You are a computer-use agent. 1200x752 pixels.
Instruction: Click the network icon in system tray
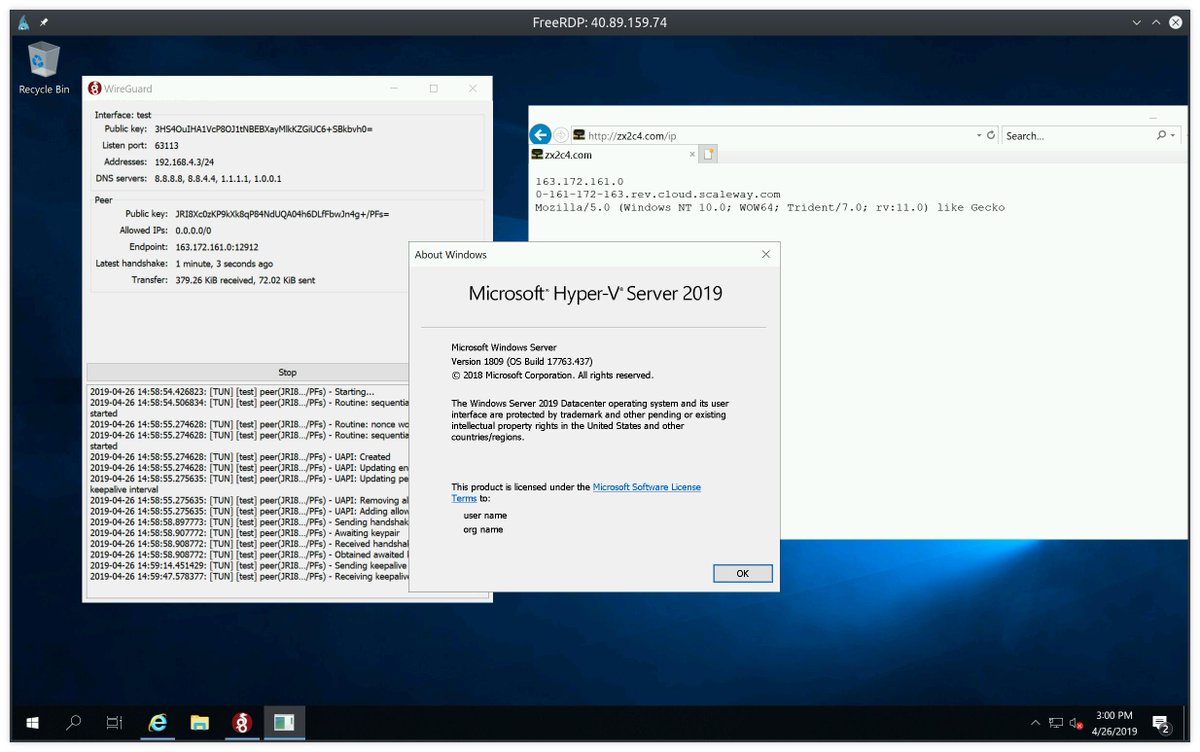[1056, 722]
